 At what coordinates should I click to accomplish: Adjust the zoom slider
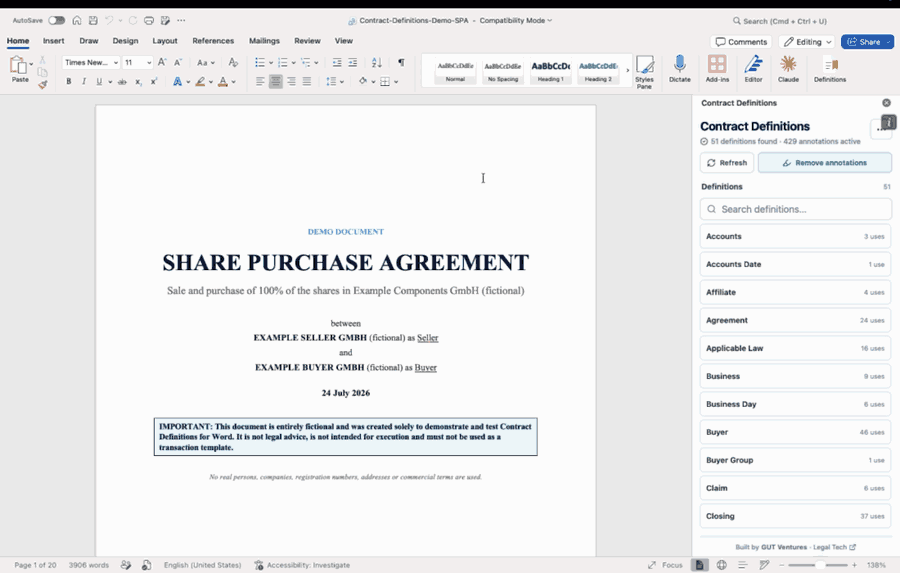[x=821, y=565]
